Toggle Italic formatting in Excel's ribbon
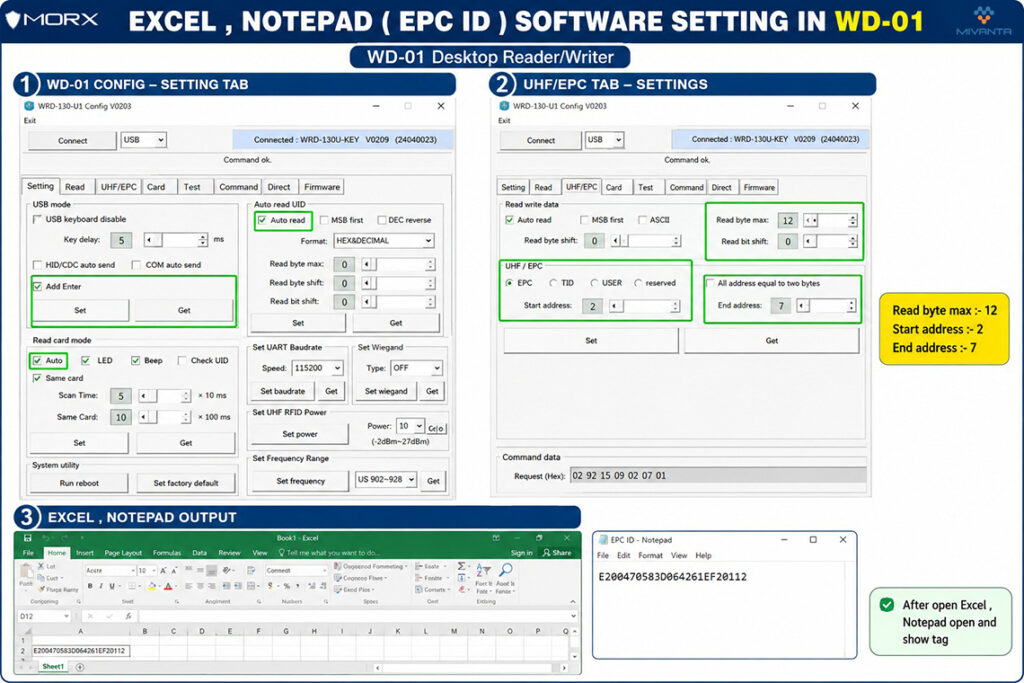Image resolution: width=1024 pixels, height=683 pixels. coord(101,586)
